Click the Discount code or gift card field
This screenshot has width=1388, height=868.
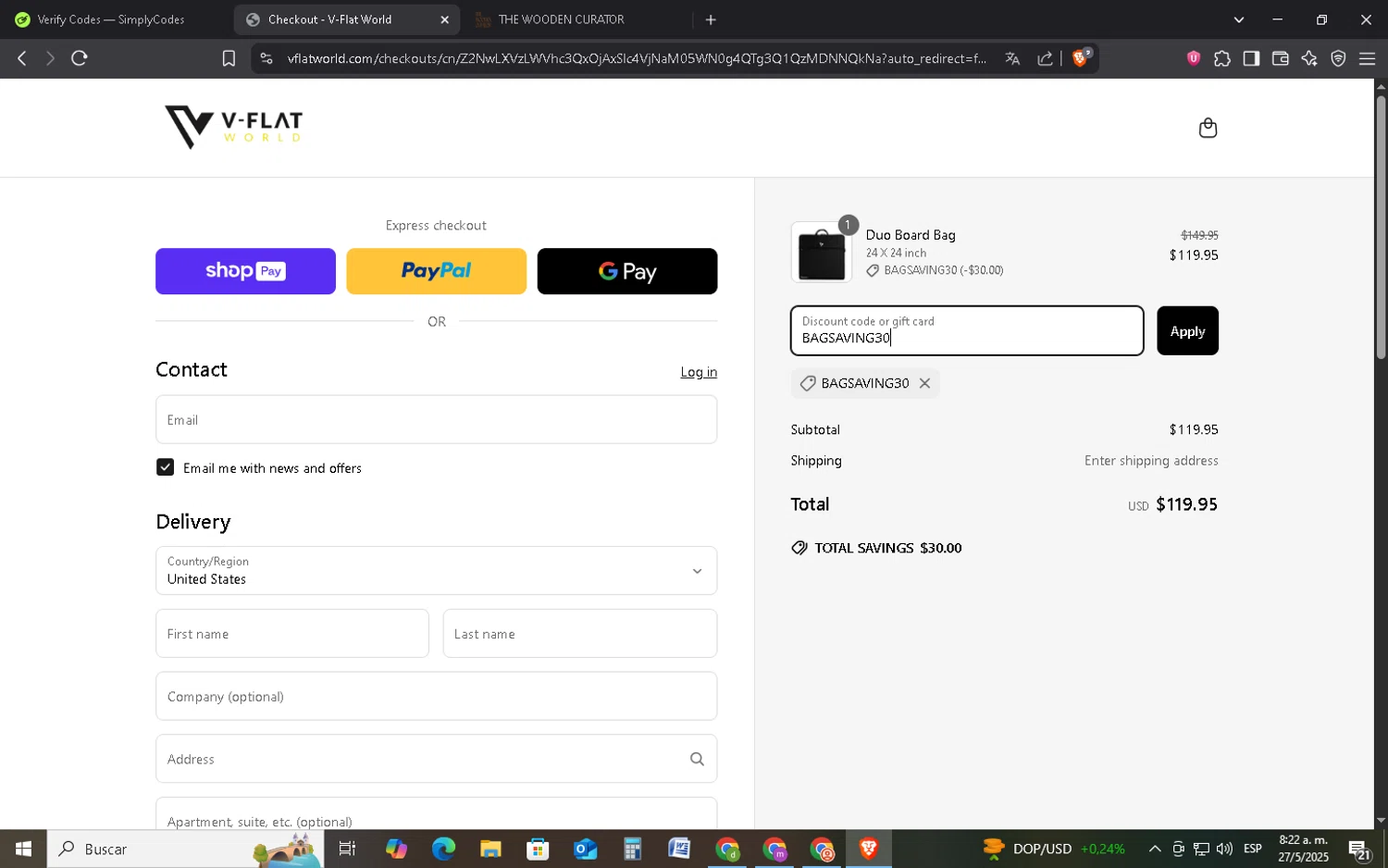pyautogui.click(x=967, y=330)
